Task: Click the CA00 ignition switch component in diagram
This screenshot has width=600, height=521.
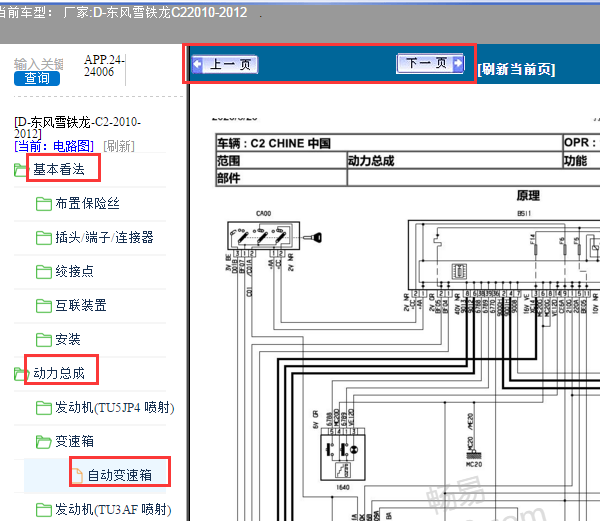Action: 263,235
